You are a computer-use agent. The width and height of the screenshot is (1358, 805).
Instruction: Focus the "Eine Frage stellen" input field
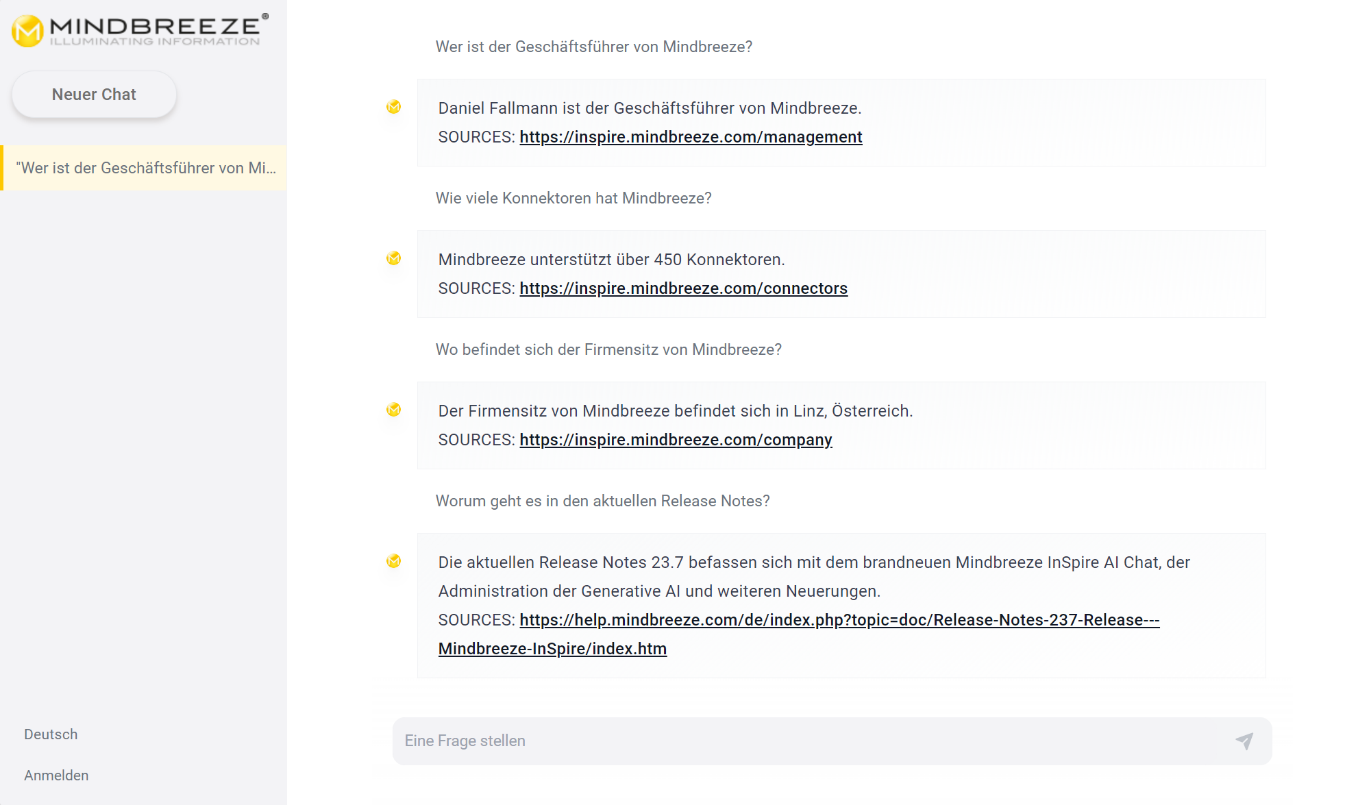tap(832, 741)
